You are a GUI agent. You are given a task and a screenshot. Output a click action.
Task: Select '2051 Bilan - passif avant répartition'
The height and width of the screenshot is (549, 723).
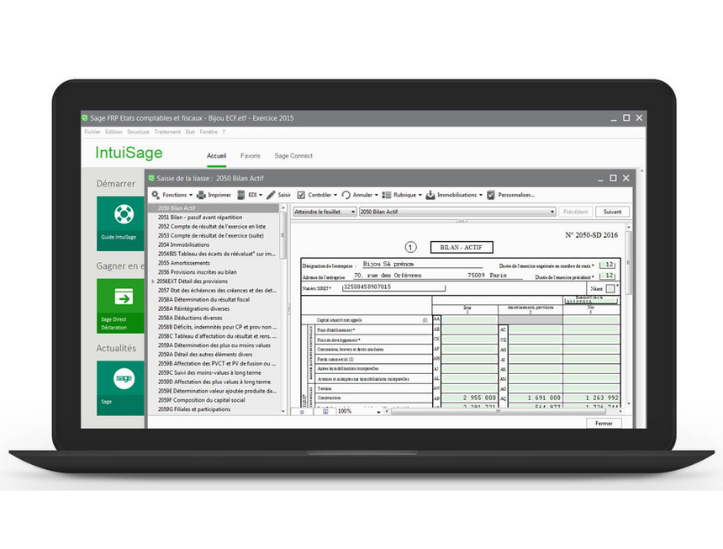tap(213, 217)
